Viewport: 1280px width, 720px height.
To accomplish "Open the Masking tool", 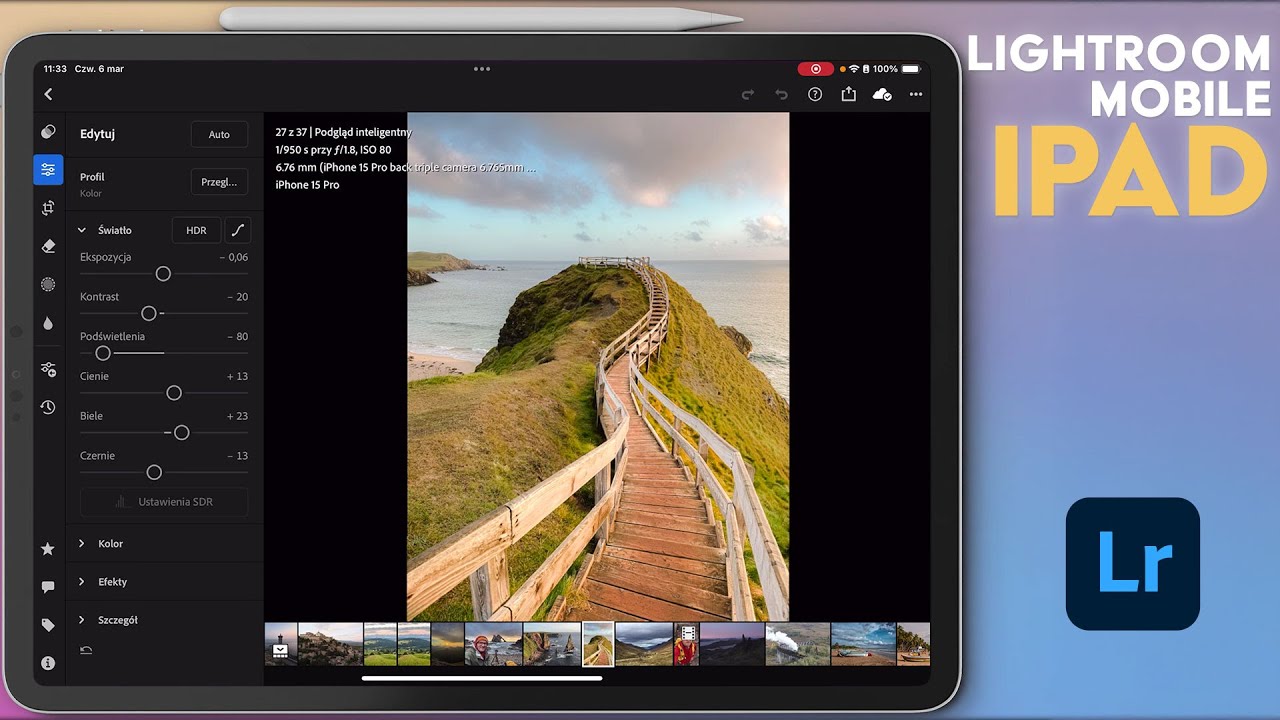I will pyautogui.click(x=48, y=285).
